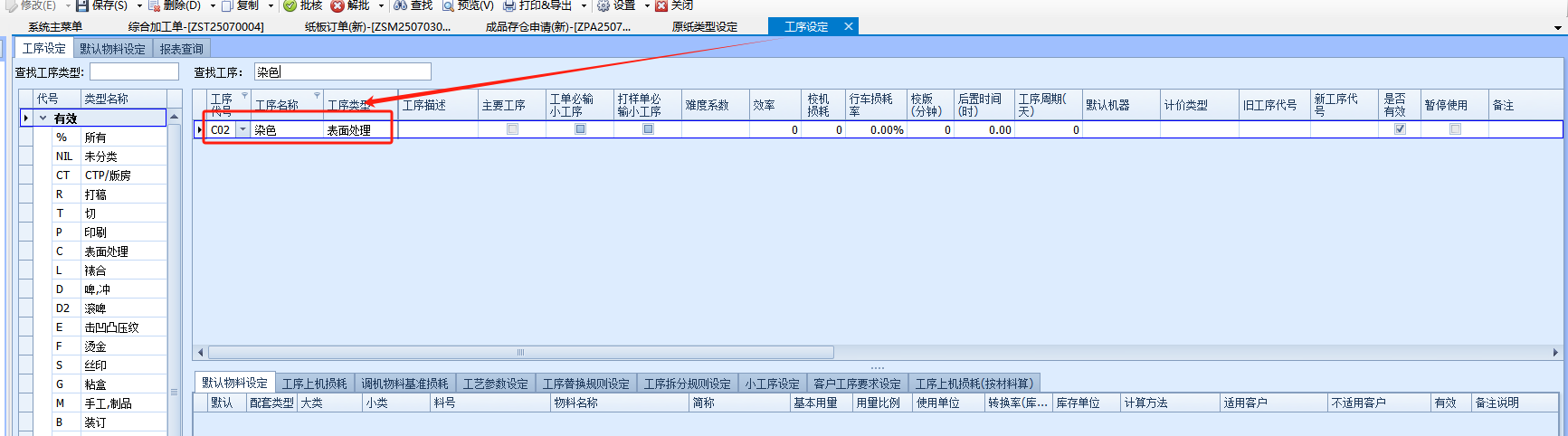Viewport: 1568px width, 436px height.
Task: Click 默认机器 column header
Action: tap(1121, 105)
